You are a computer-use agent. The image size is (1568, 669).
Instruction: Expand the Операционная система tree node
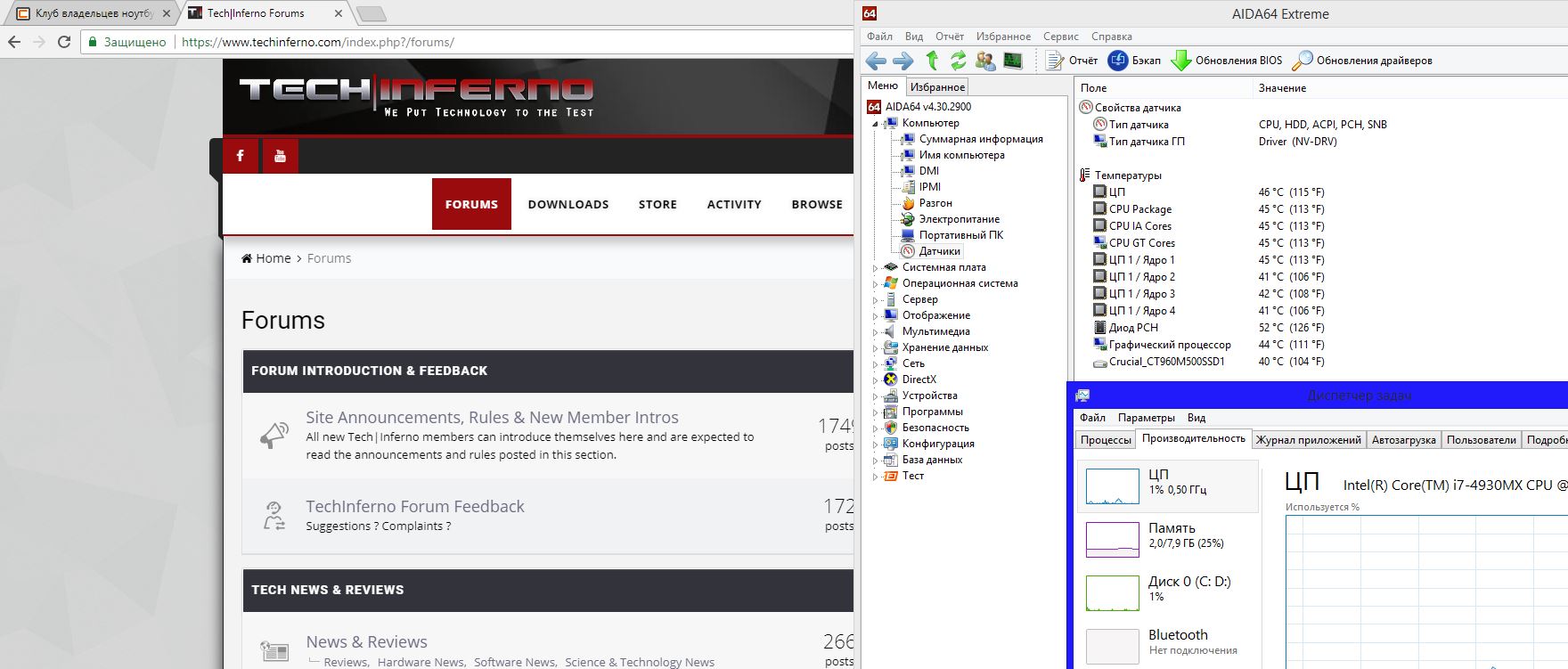(x=875, y=283)
